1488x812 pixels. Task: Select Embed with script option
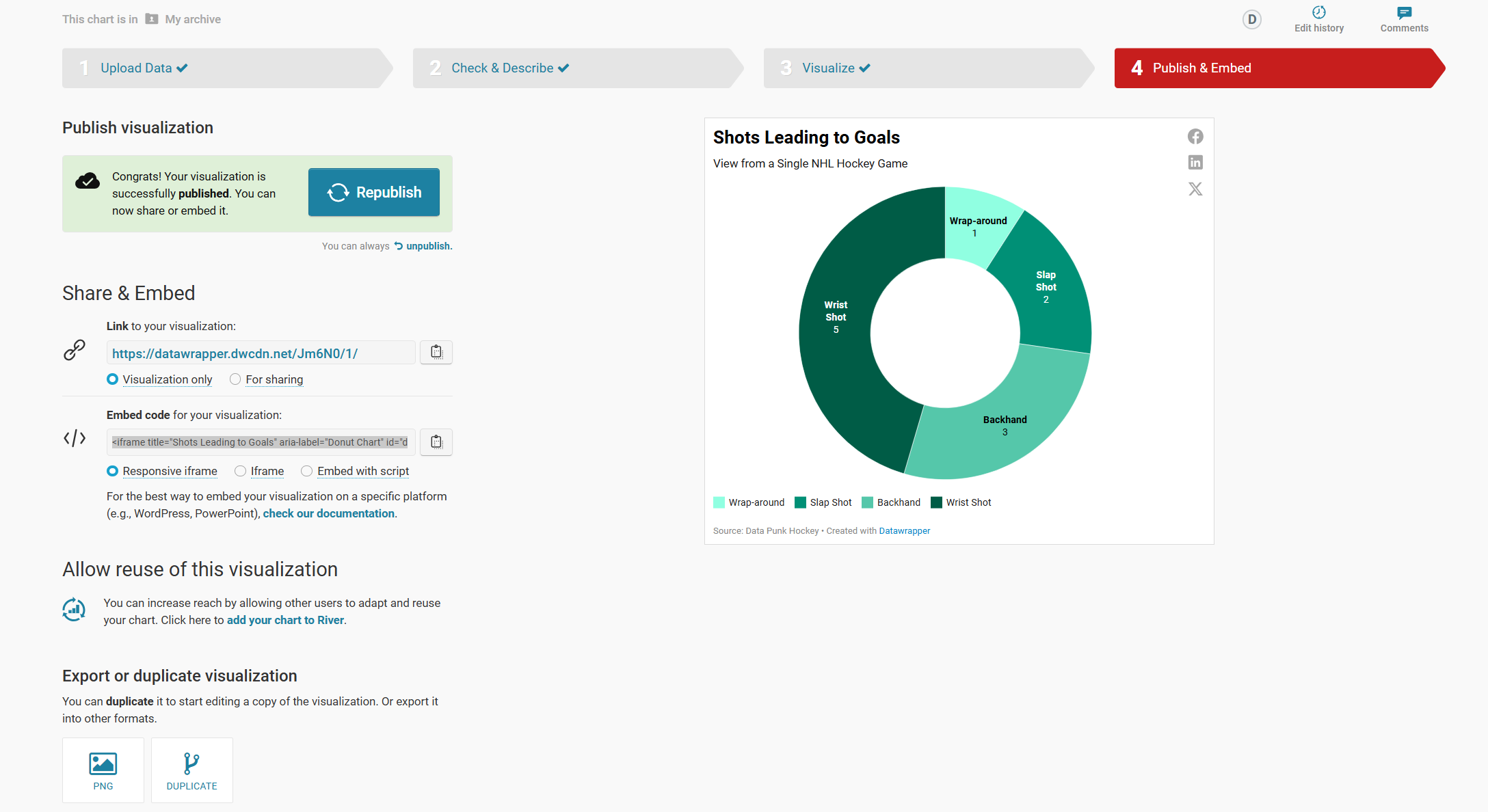tap(307, 471)
